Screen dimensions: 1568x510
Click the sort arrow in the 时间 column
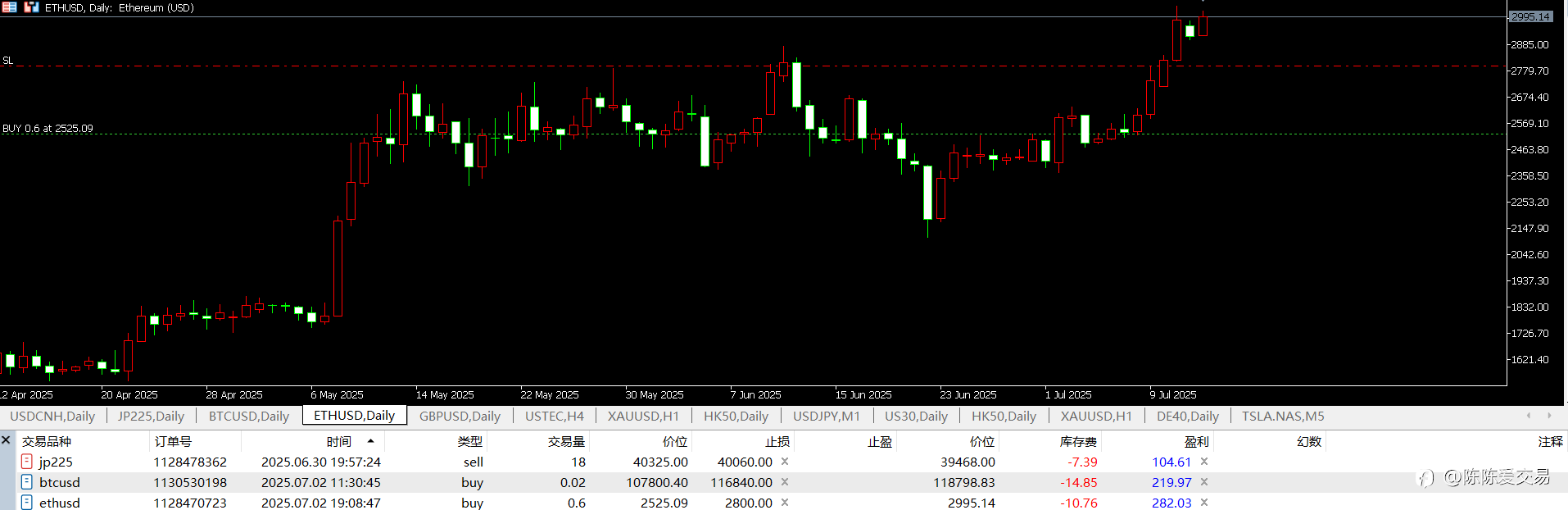[370, 441]
